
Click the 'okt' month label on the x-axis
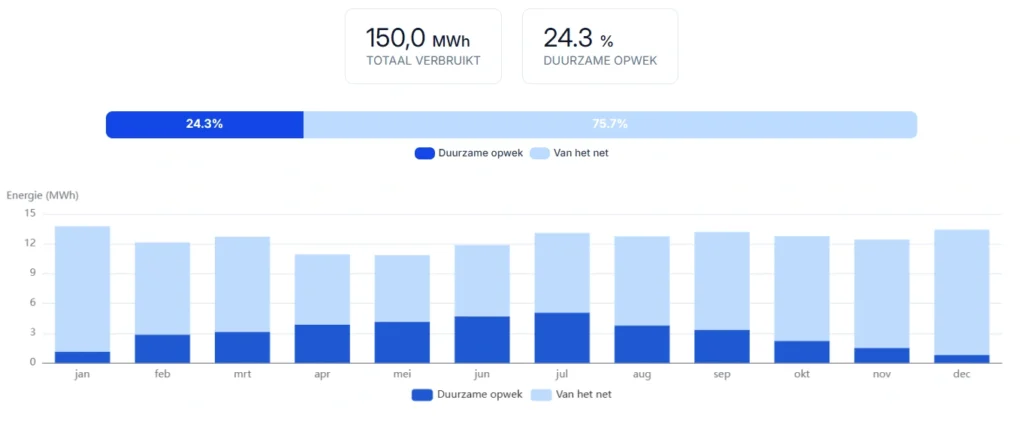point(801,373)
